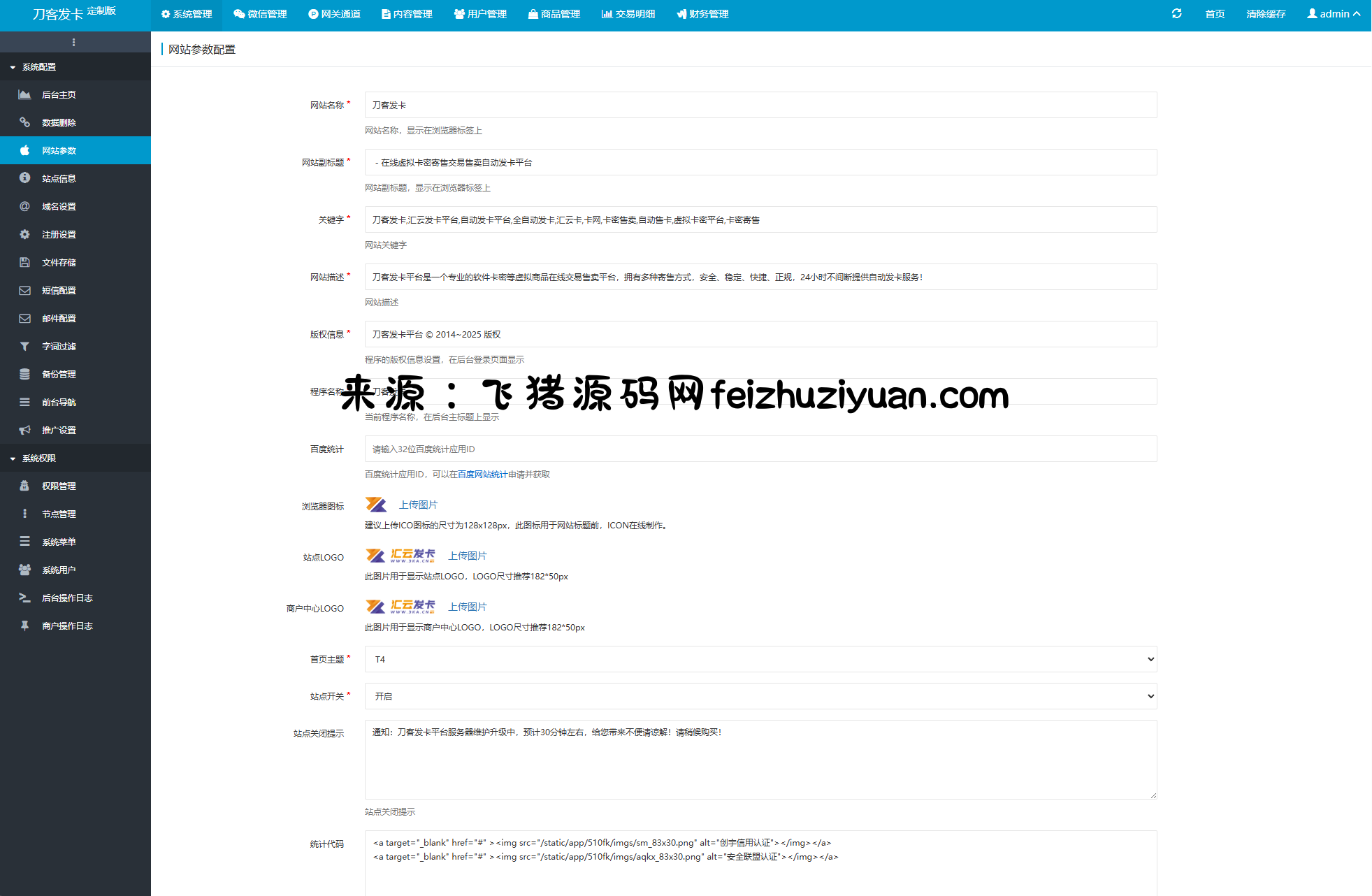1372x896 pixels.
Task: Open 备份管理 database icon item
Action: [x=24, y=374]
